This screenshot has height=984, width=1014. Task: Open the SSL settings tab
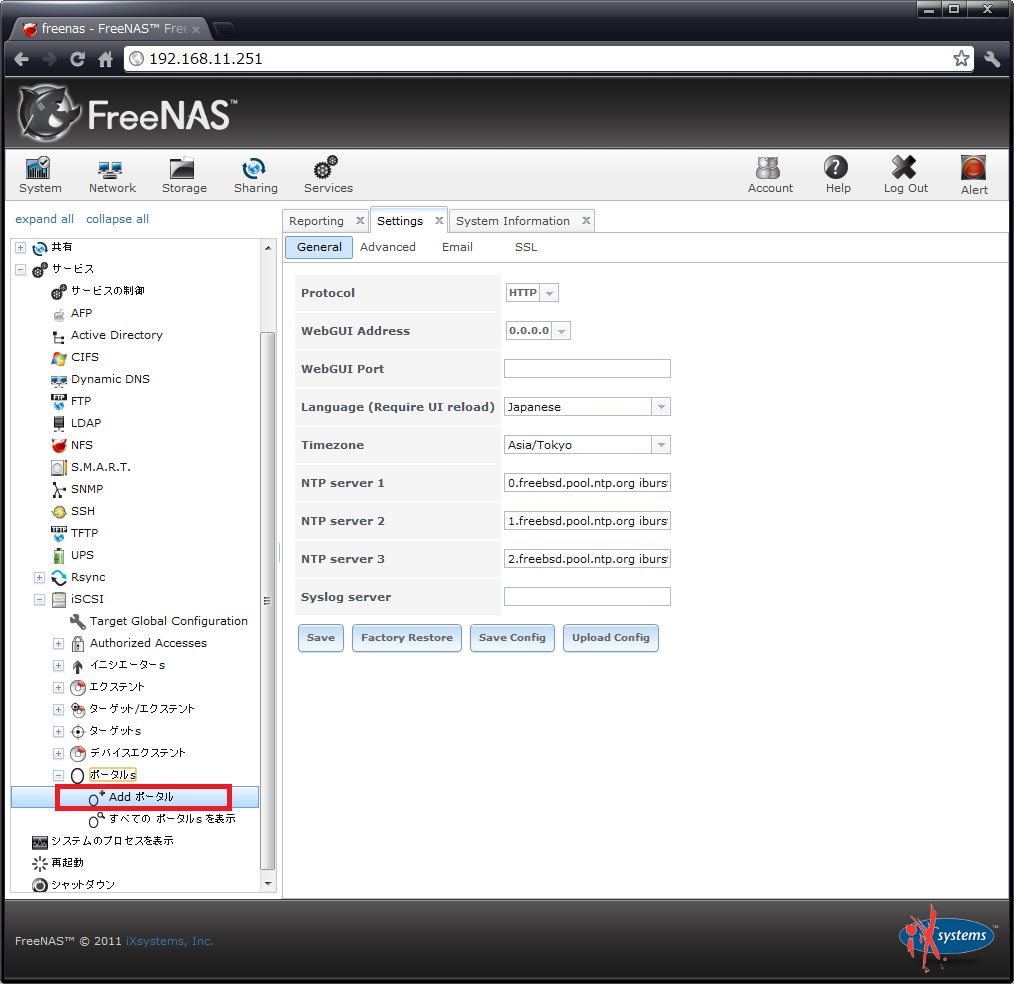pos(526,247)
